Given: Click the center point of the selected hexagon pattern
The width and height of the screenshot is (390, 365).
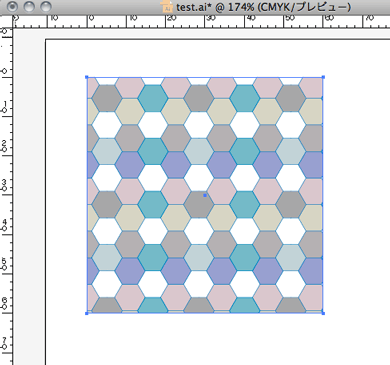Looking at the screenshot, I should point(205,195).
